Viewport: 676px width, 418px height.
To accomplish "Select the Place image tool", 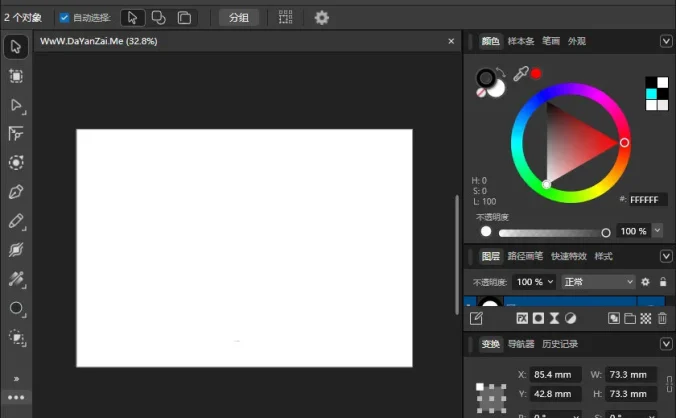I will 16,337.
